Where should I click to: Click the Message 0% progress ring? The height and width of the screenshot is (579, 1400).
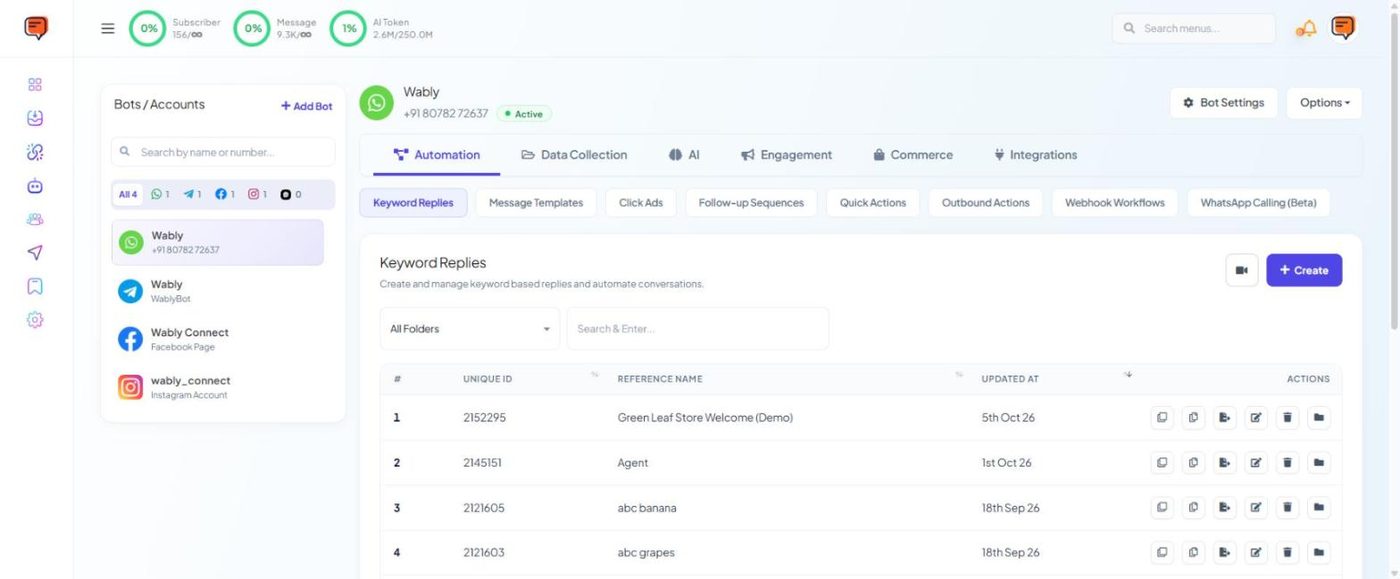[x=252, y=28]
